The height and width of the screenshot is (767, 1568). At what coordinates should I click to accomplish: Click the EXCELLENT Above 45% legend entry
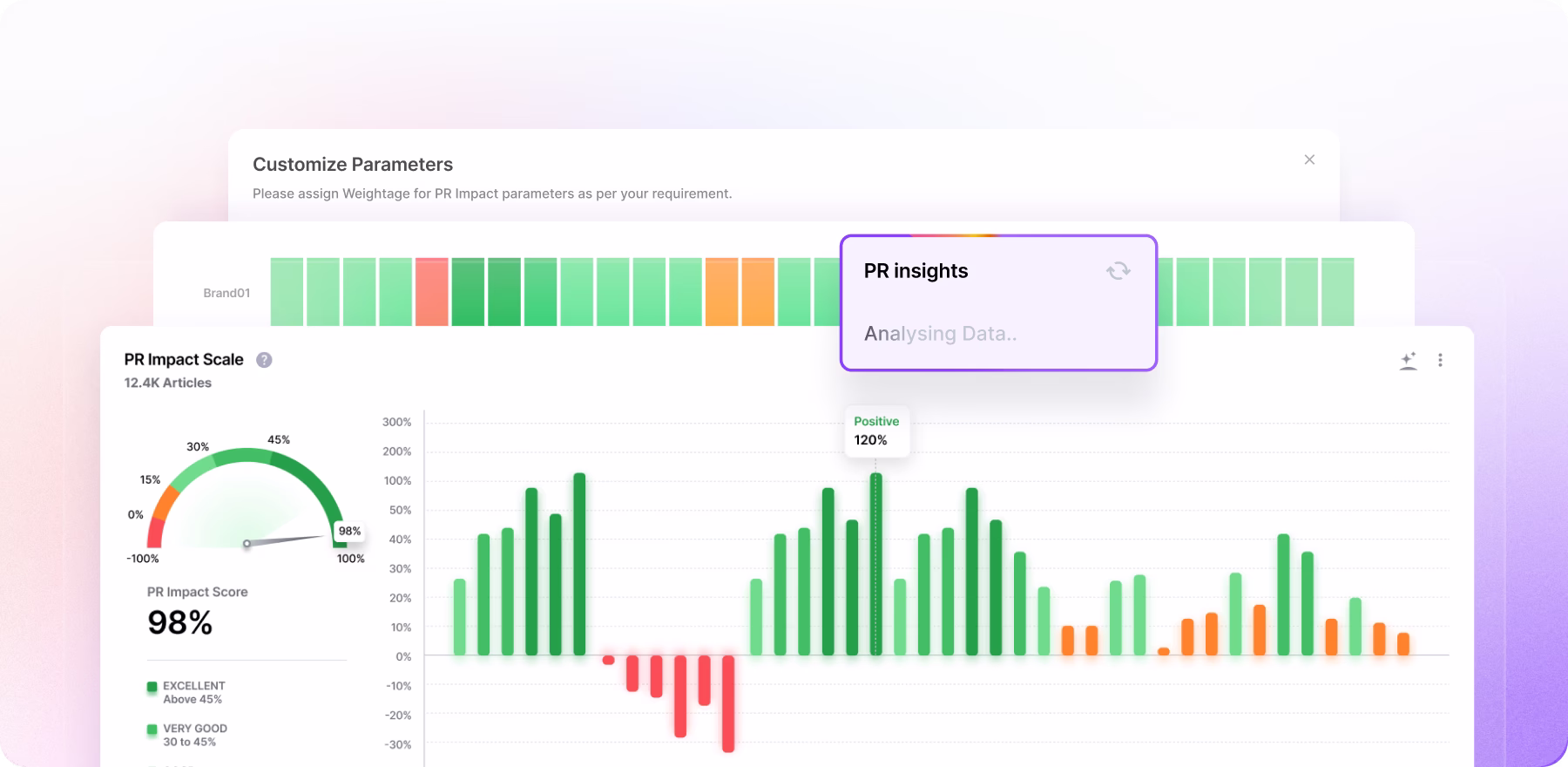(x=186, y=692)
